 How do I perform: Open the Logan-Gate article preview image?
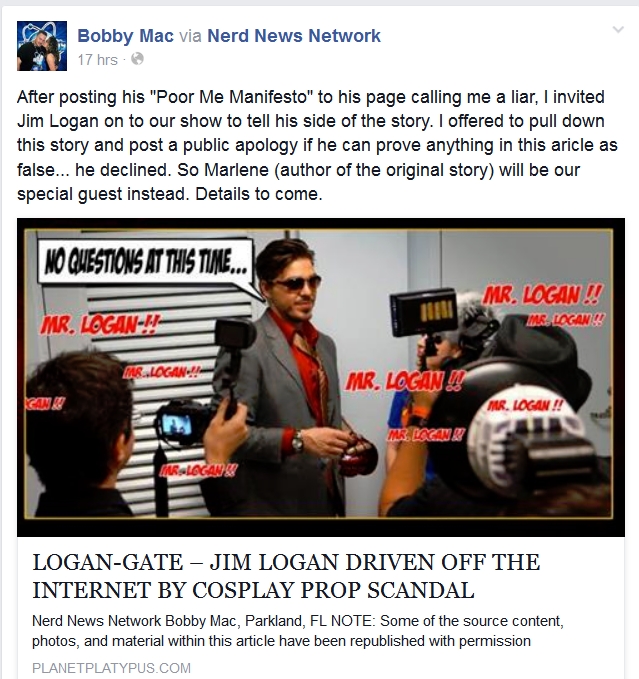coord(321,377)
